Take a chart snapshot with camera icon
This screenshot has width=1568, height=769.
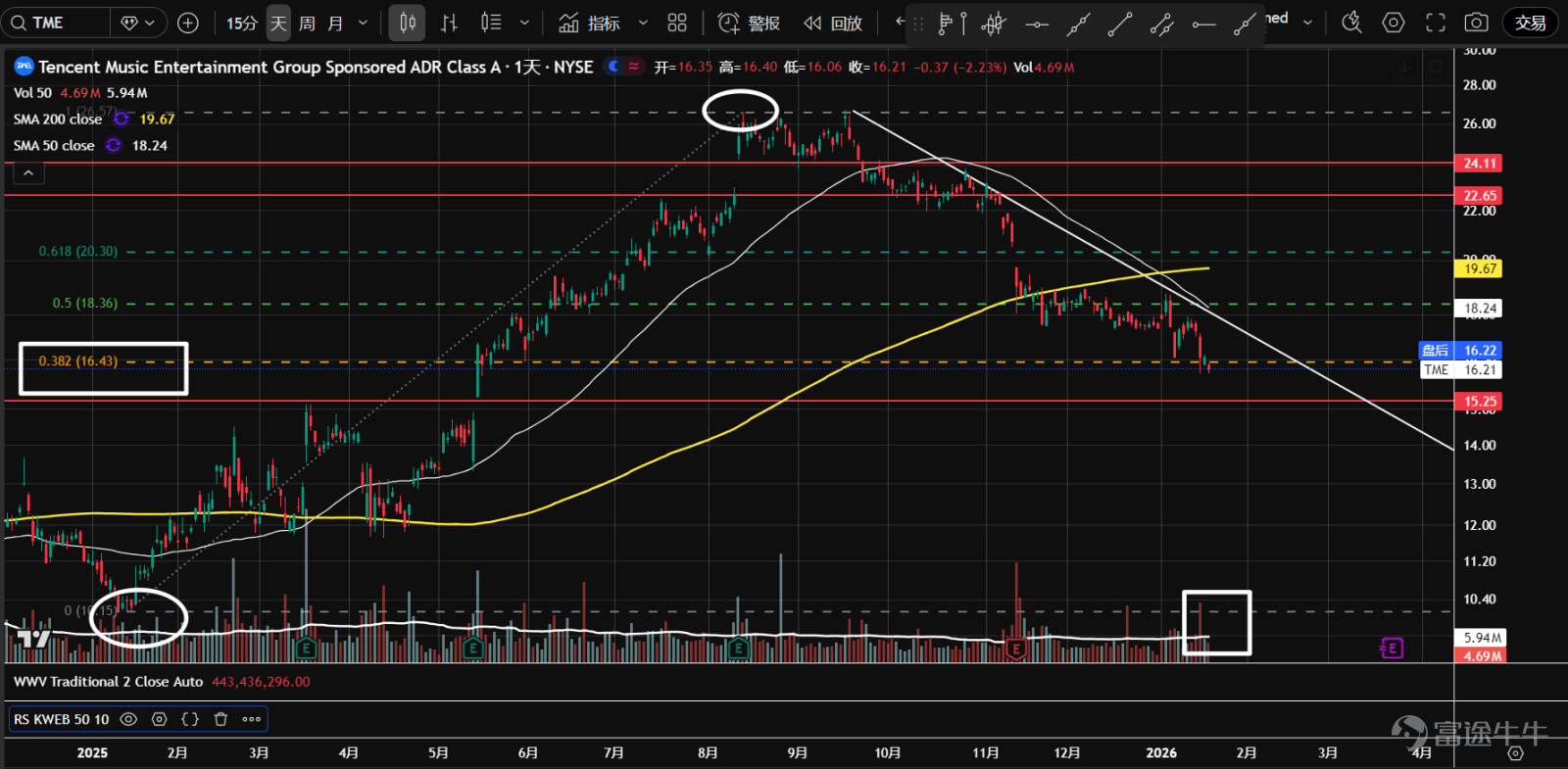(x=1477, y=23)
